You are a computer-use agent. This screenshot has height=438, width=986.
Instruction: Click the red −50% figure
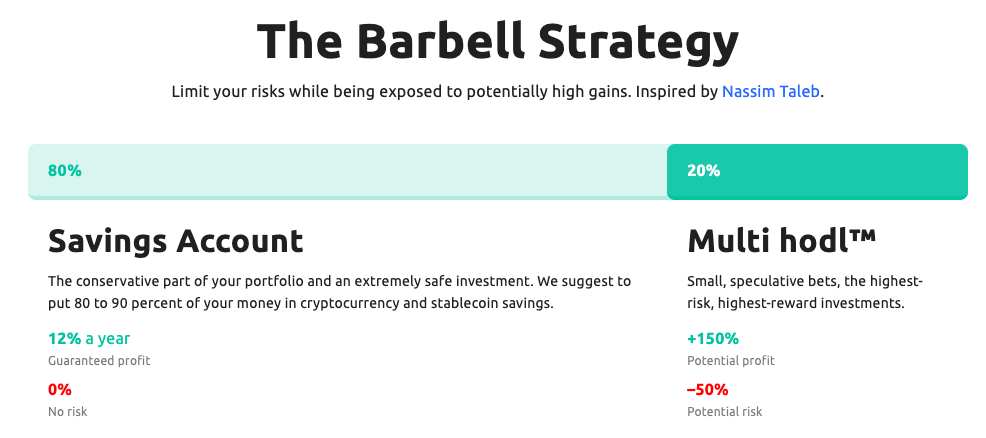(707, 390)
